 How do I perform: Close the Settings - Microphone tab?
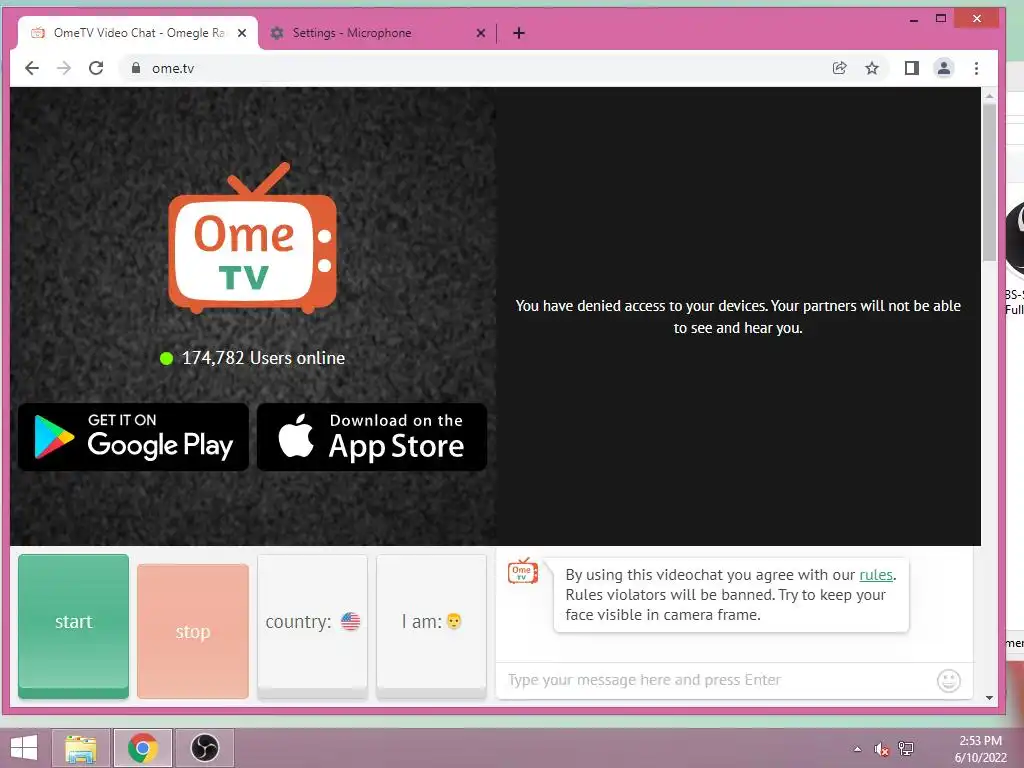(x=481, y=33)
